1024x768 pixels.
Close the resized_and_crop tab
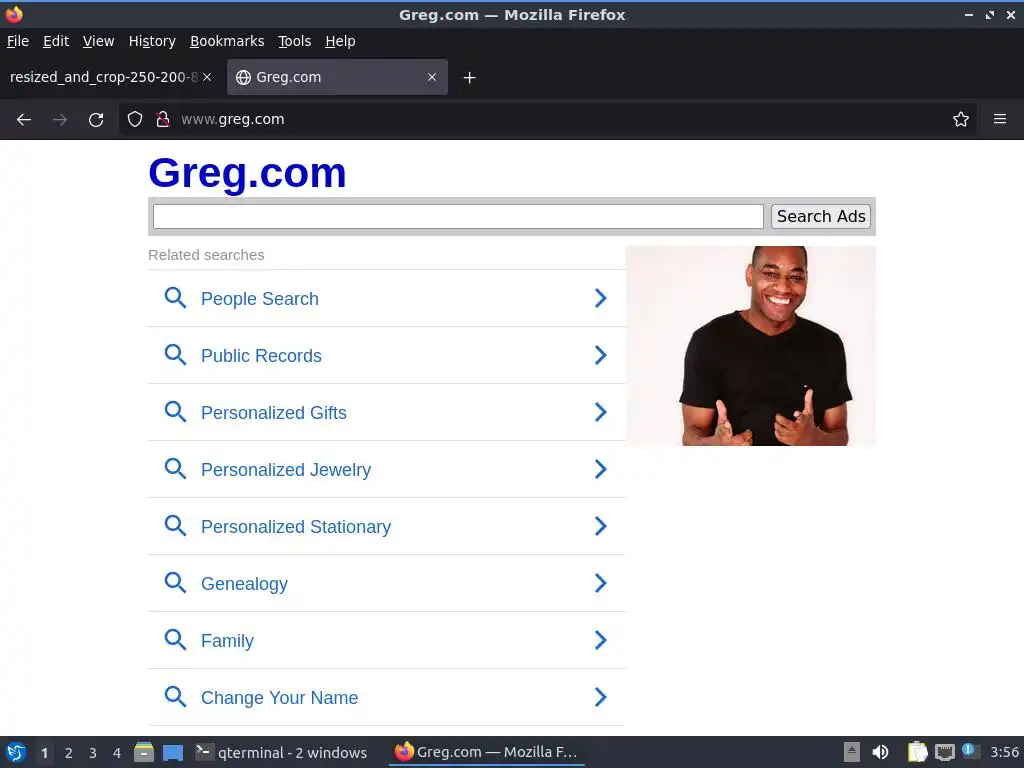click(207, 77)
